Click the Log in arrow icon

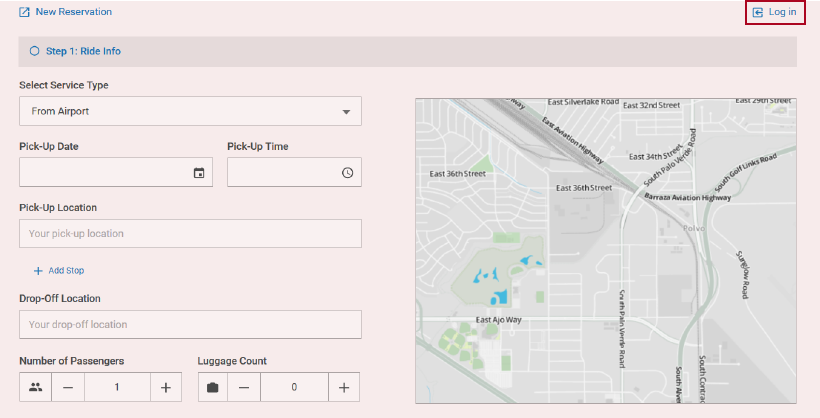[757, 12]
